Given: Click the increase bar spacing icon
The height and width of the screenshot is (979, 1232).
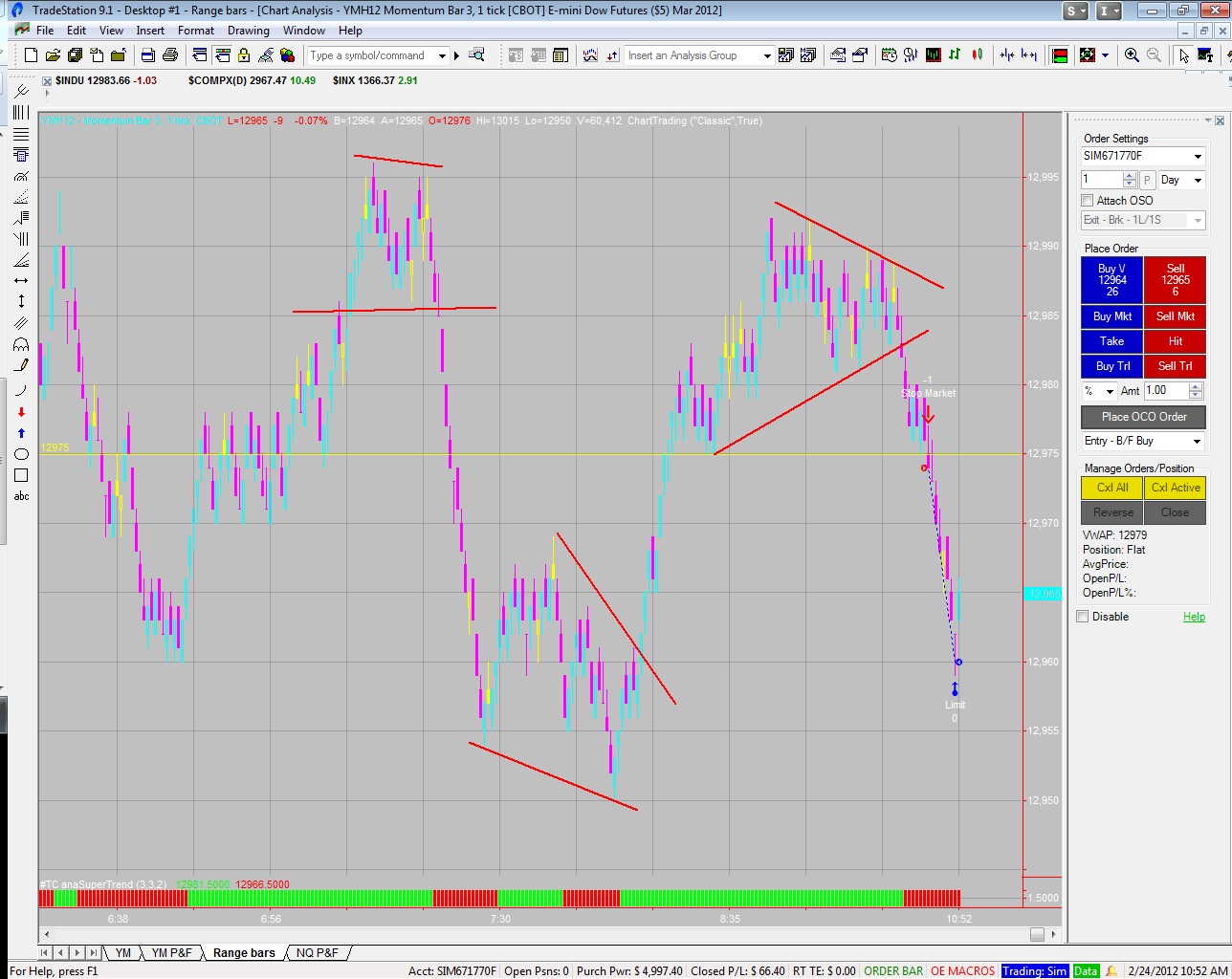Looking at the screenshot, I should coord(1029,55).
